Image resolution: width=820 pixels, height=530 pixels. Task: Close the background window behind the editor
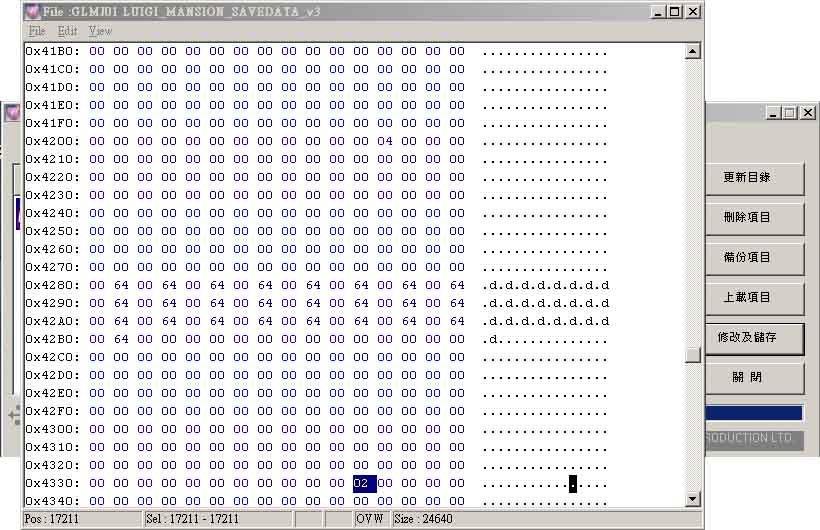808,112
